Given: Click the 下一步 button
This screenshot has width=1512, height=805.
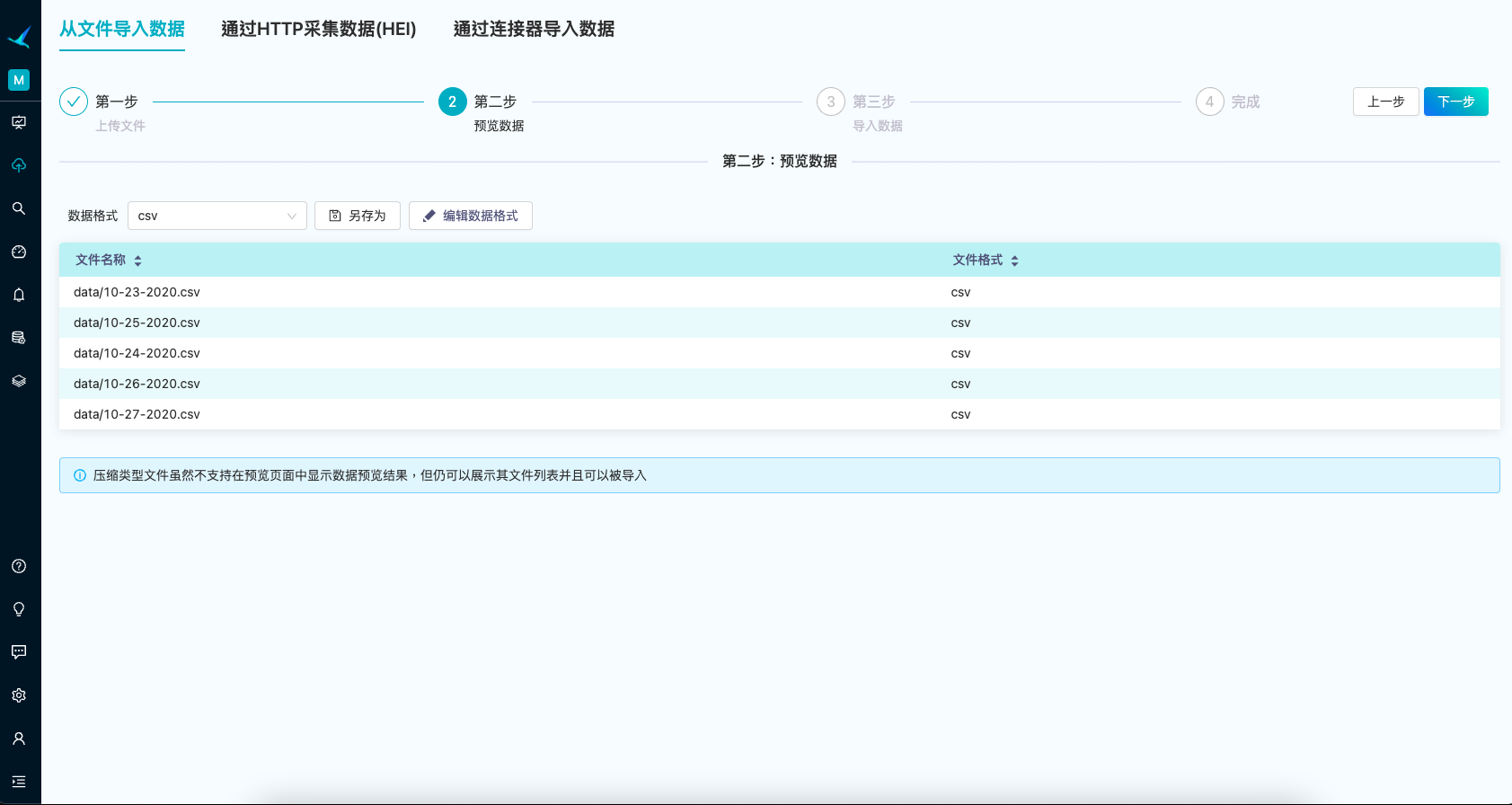Looking at the screenshot, I should pos(1456,102).
